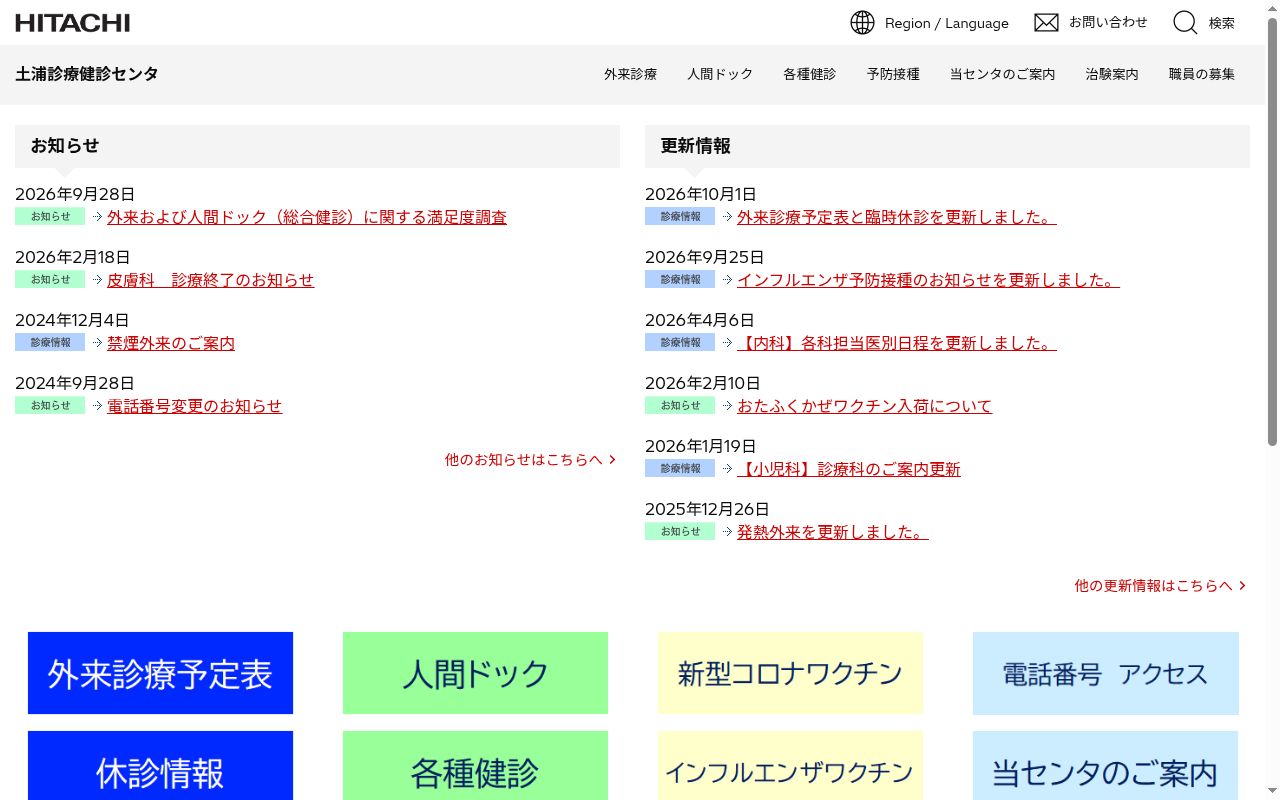
Task: Open the 電話番号変更のお知らせ link
Action: click(195, 406)
